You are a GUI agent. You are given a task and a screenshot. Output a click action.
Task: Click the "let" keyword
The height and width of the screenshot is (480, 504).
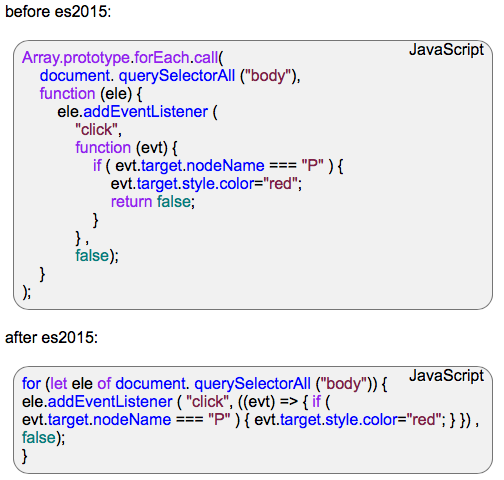[x=59, y=384]
